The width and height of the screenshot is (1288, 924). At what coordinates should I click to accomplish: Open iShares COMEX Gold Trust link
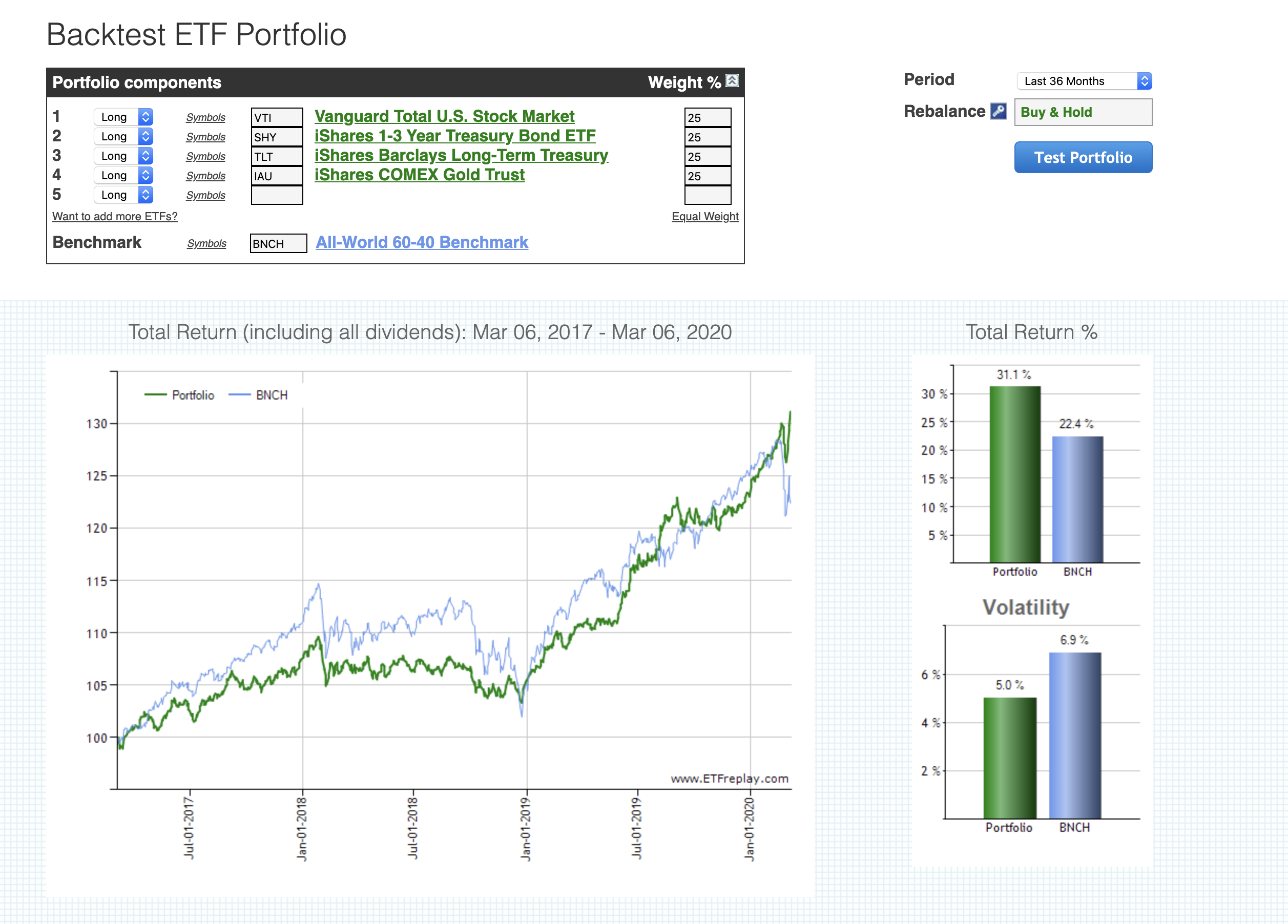[x=419, y=175]
